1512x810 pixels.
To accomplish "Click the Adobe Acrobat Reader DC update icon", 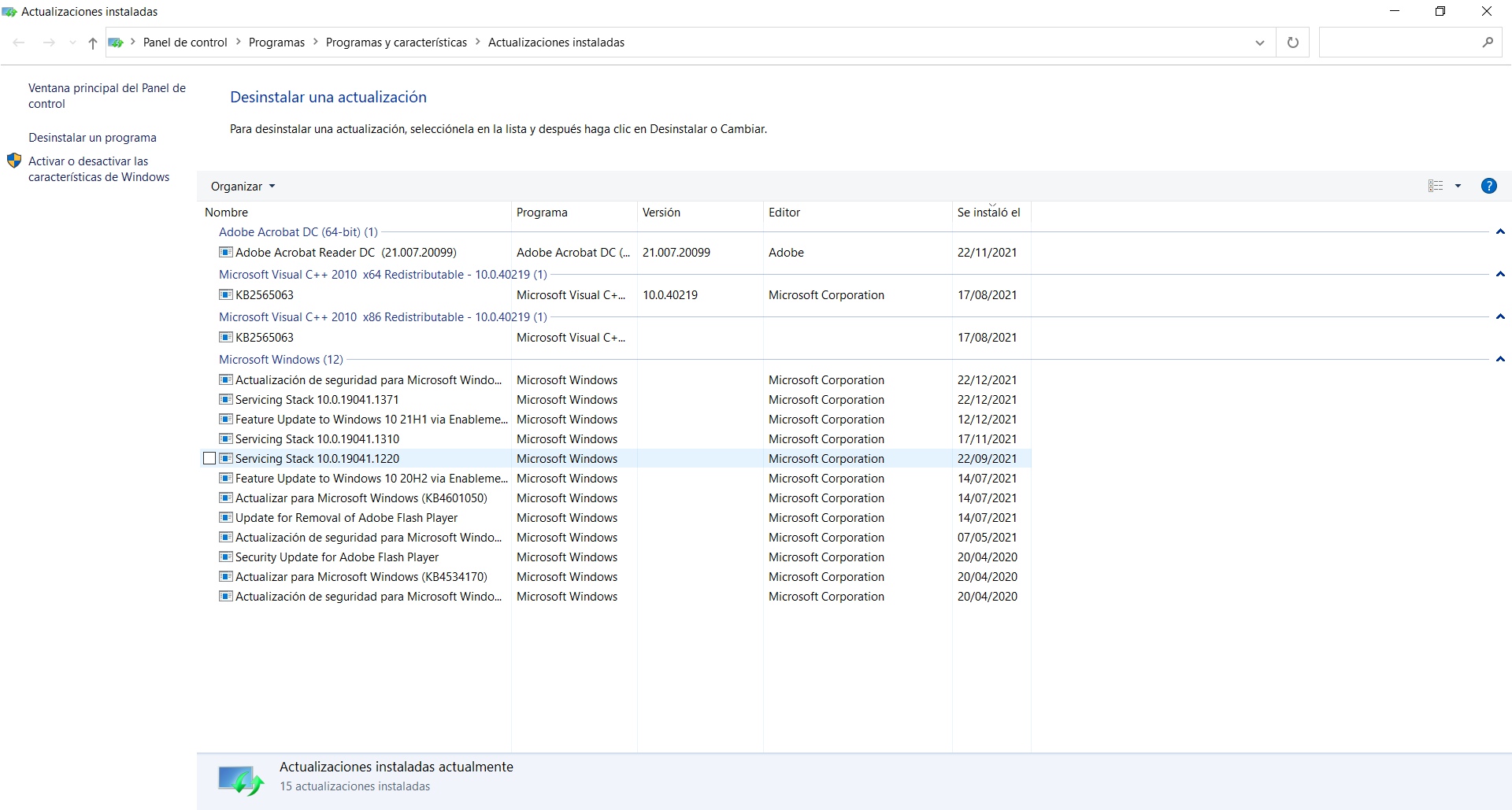I will (x=226, y=253).
